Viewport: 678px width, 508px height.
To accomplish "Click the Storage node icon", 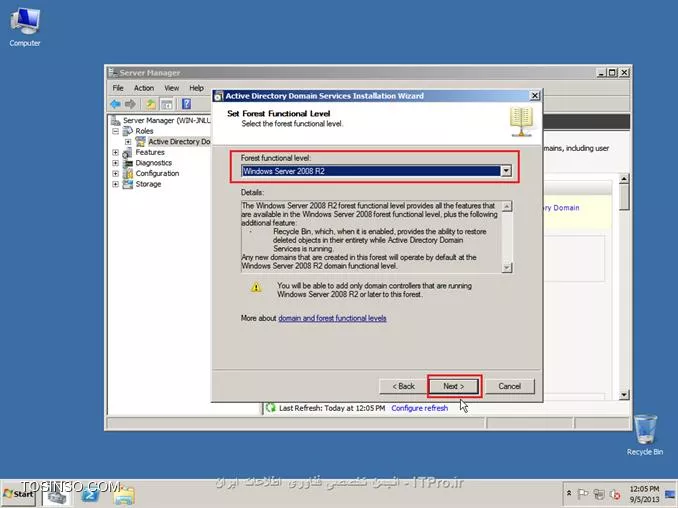I will [x=128, y=184].
